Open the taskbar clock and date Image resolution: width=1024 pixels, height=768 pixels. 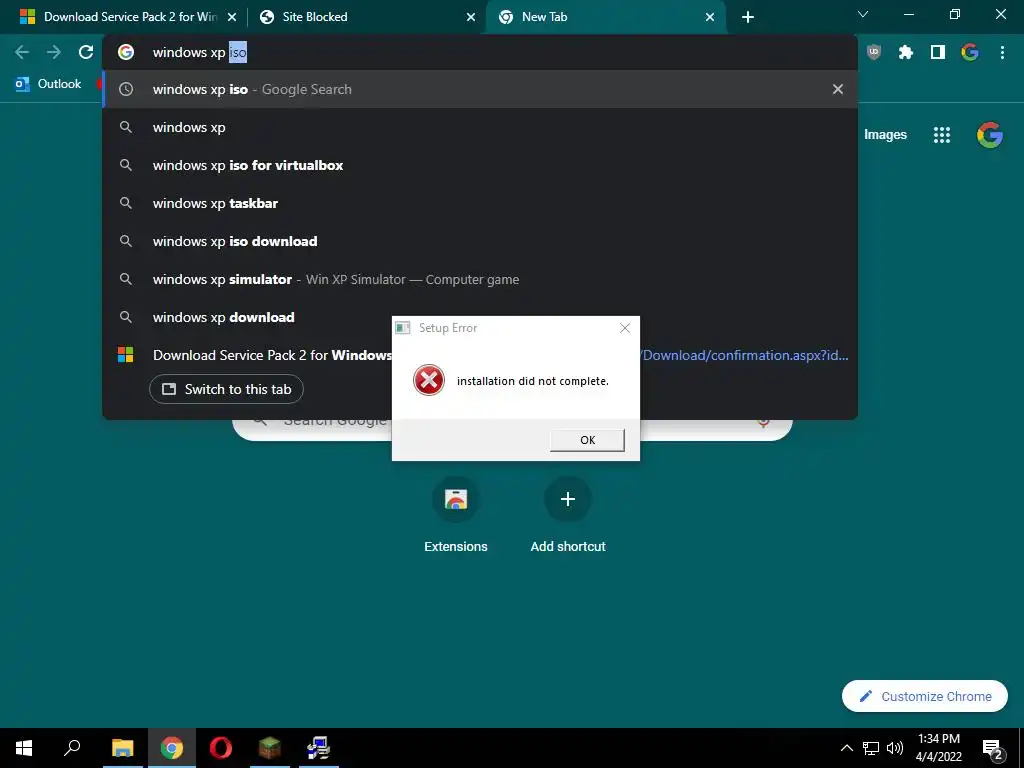pos(938,748)
